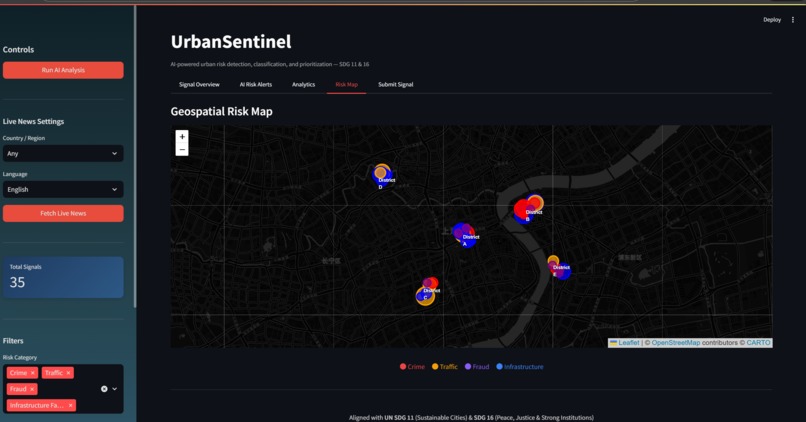Click the Filters heading in sidebar

[13, 341]
